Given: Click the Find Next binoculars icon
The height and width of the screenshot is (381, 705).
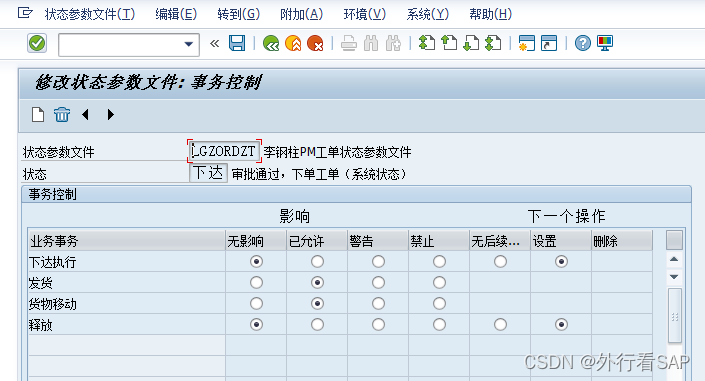Looking at the screenshot, I should (x=393, y=44).
